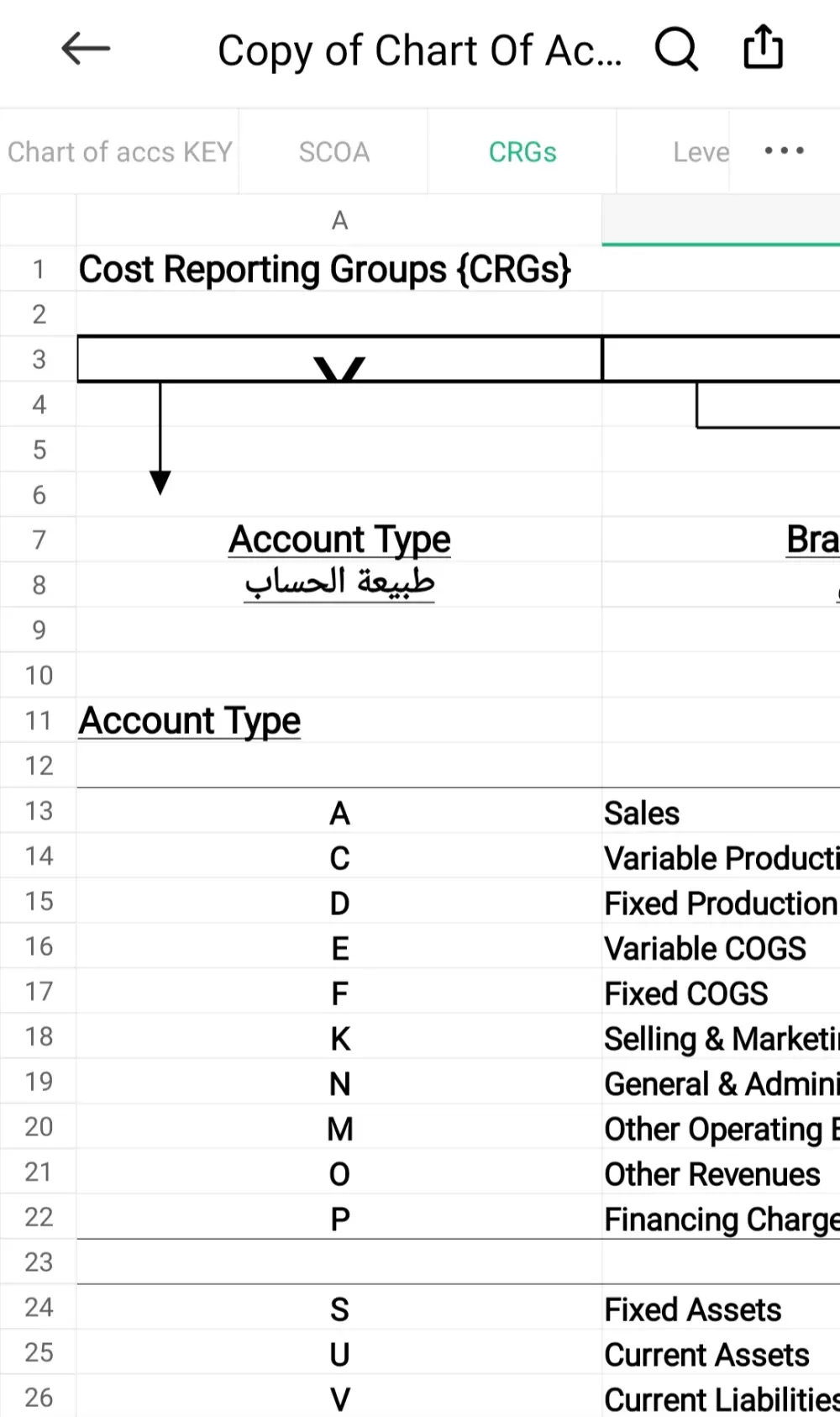This screenshot has height=1417, width=840.
Task: Tap the back arrow icon
Action: 86,49
